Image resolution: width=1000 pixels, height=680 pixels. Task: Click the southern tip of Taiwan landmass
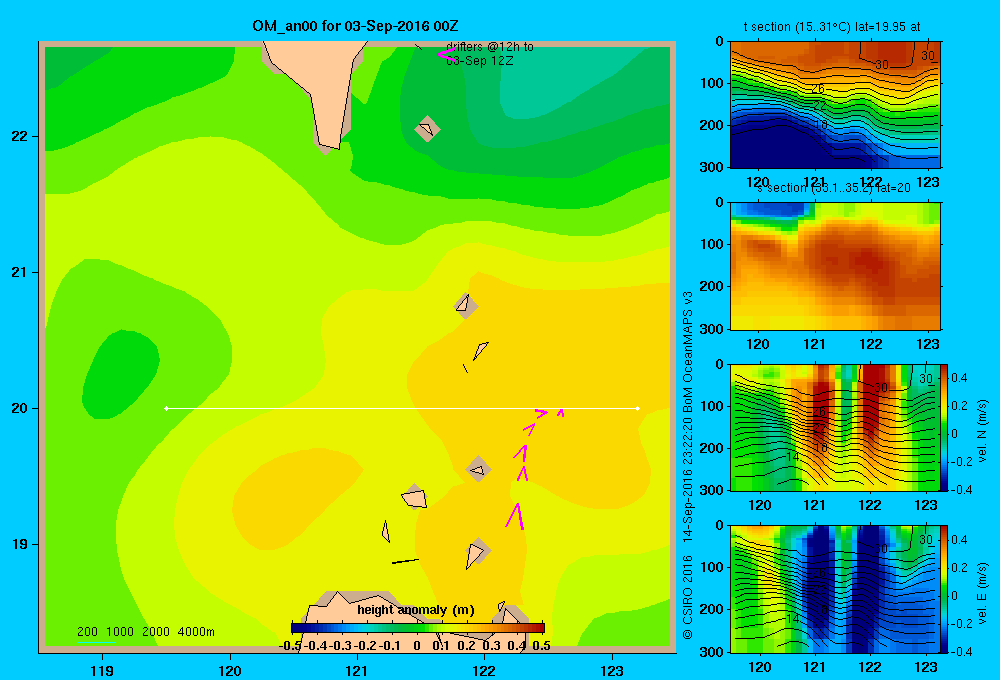point(330,145)
